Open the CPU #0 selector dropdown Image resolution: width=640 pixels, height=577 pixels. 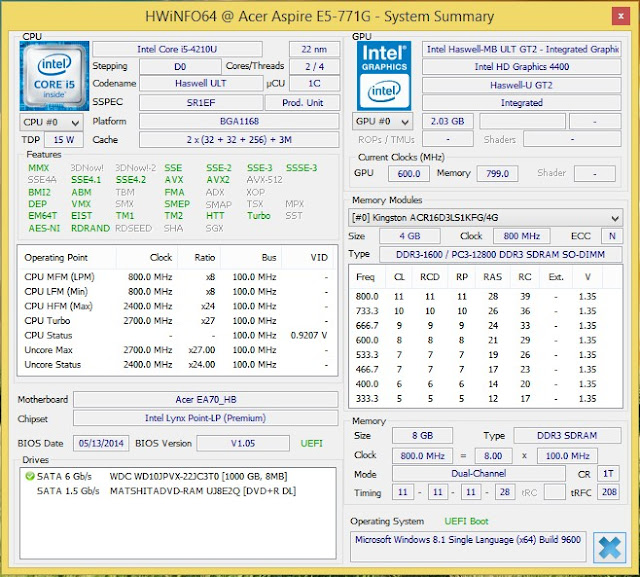pos(51,122)
